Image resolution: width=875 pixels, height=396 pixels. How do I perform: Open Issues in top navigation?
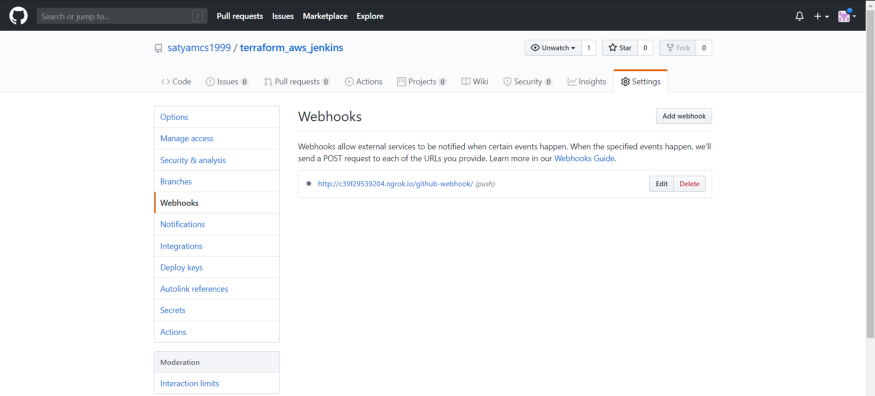[x=283, y=16]
